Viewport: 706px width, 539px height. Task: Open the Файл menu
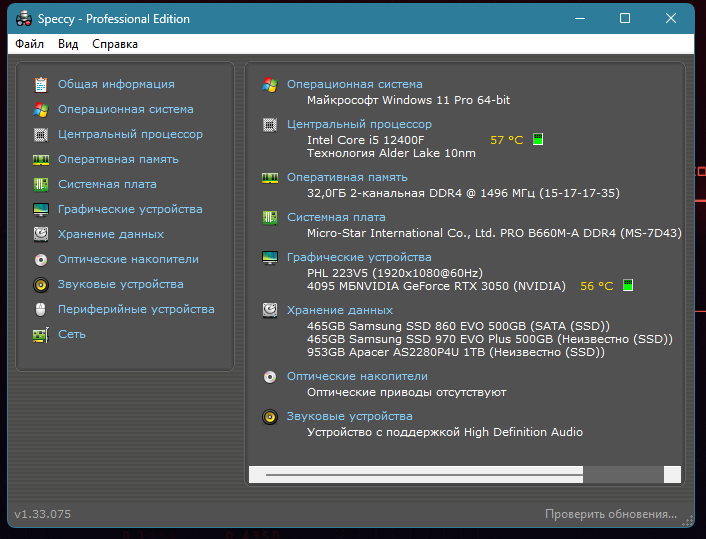pos(30,44)
